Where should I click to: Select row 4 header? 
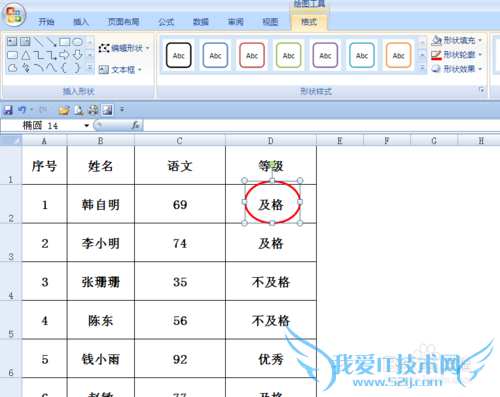(11, 281)
